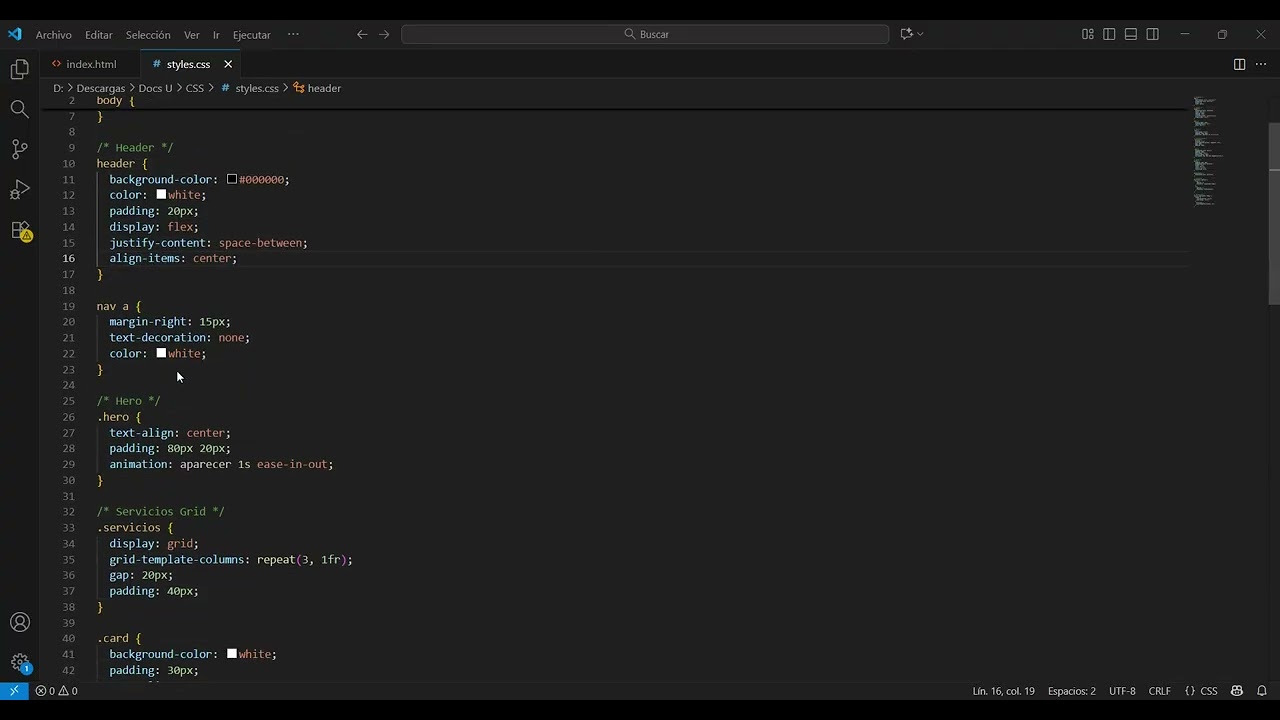The image size is (1280, 720).
Task: Click line number 16 in the gutter
Action: tap(68, 258)
